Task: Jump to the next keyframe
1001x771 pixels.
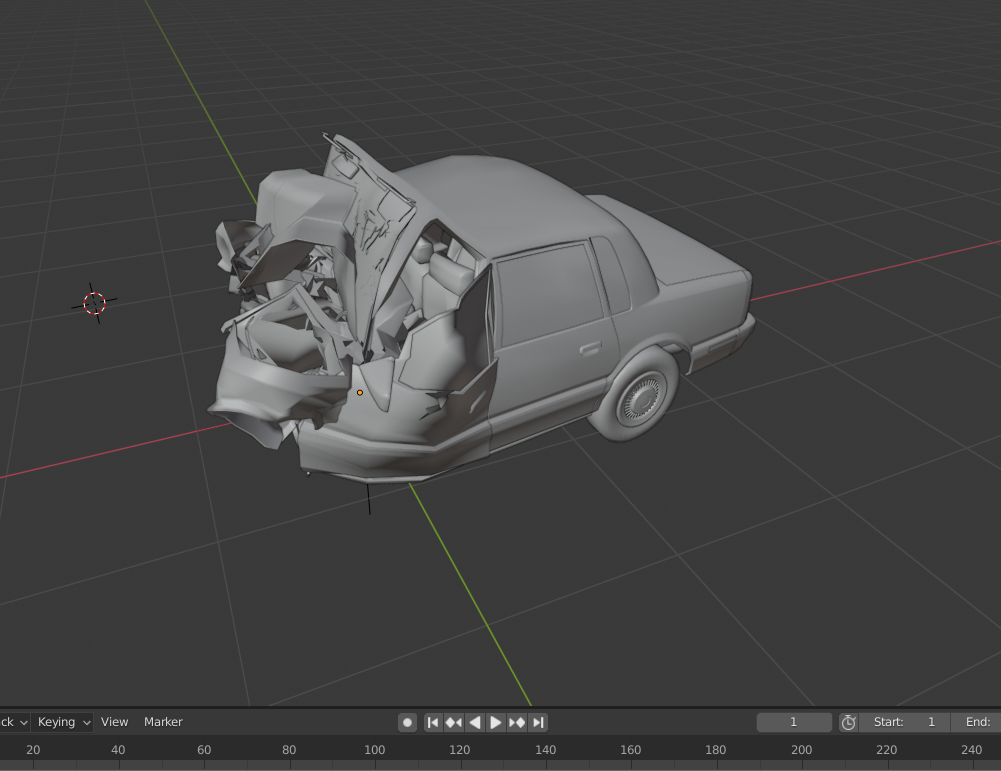Action: point(517,722)
